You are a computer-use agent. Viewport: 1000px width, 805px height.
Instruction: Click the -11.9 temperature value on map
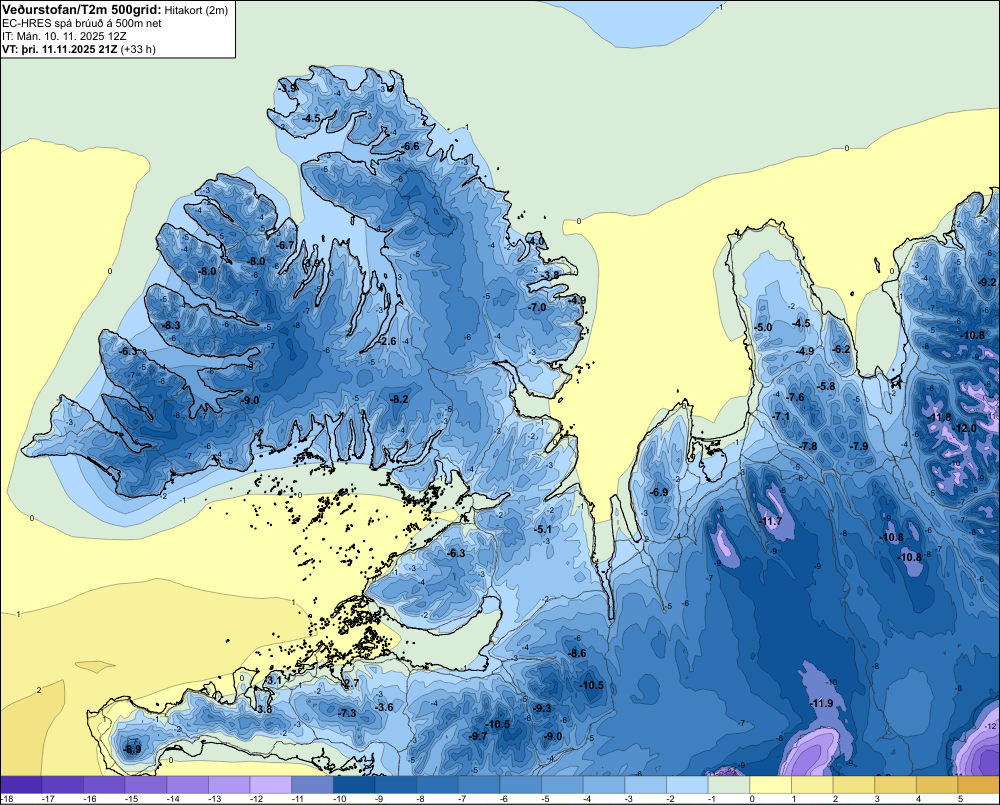click(x=821, y=704)
